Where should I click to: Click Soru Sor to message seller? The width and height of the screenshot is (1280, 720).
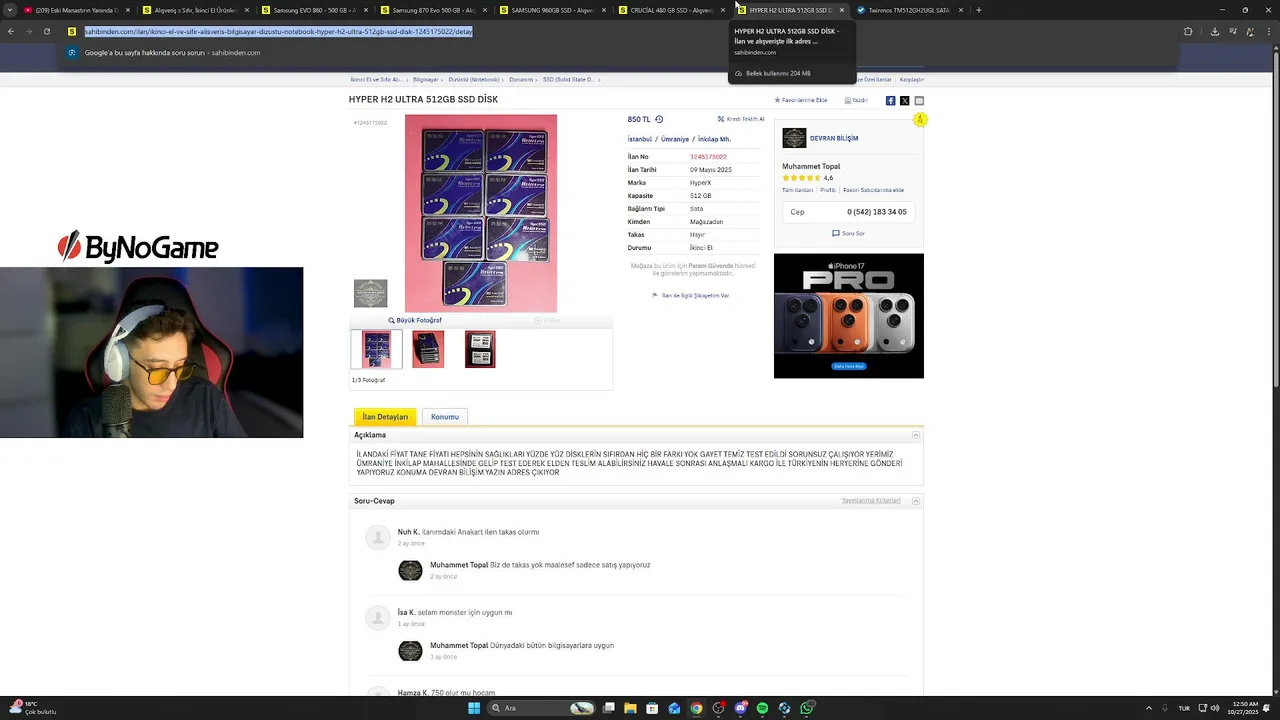coord(848,233)
